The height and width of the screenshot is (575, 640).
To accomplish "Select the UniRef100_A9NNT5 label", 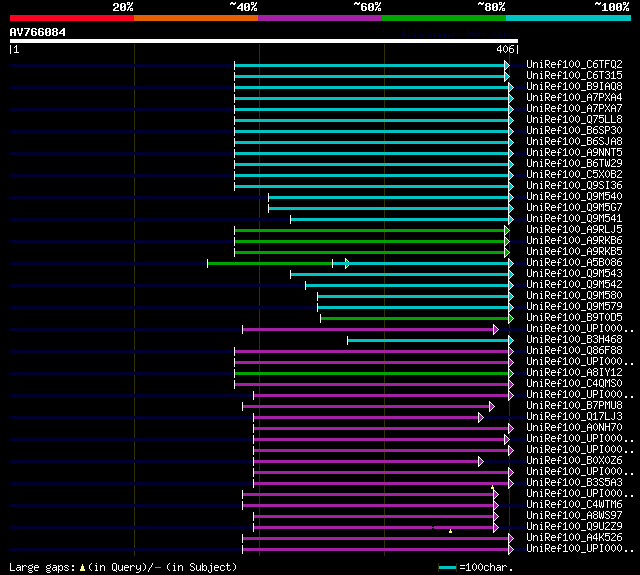I will (x=574, y=153).
